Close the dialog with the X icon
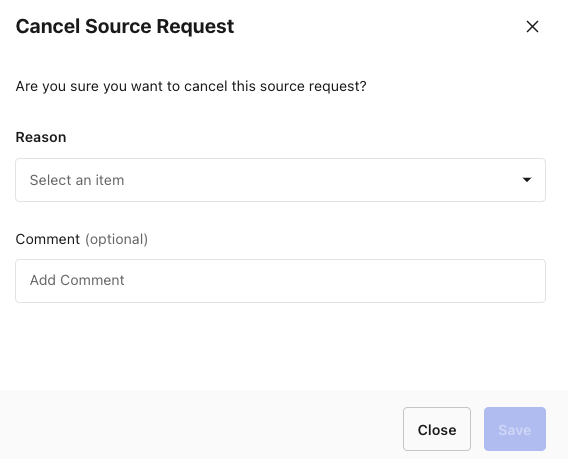Viewport: 568px width, 459px height. point(532,26)
